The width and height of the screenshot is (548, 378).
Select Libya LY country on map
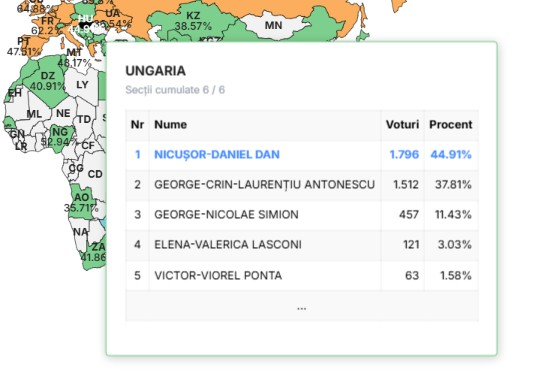(x=82, y=85)
